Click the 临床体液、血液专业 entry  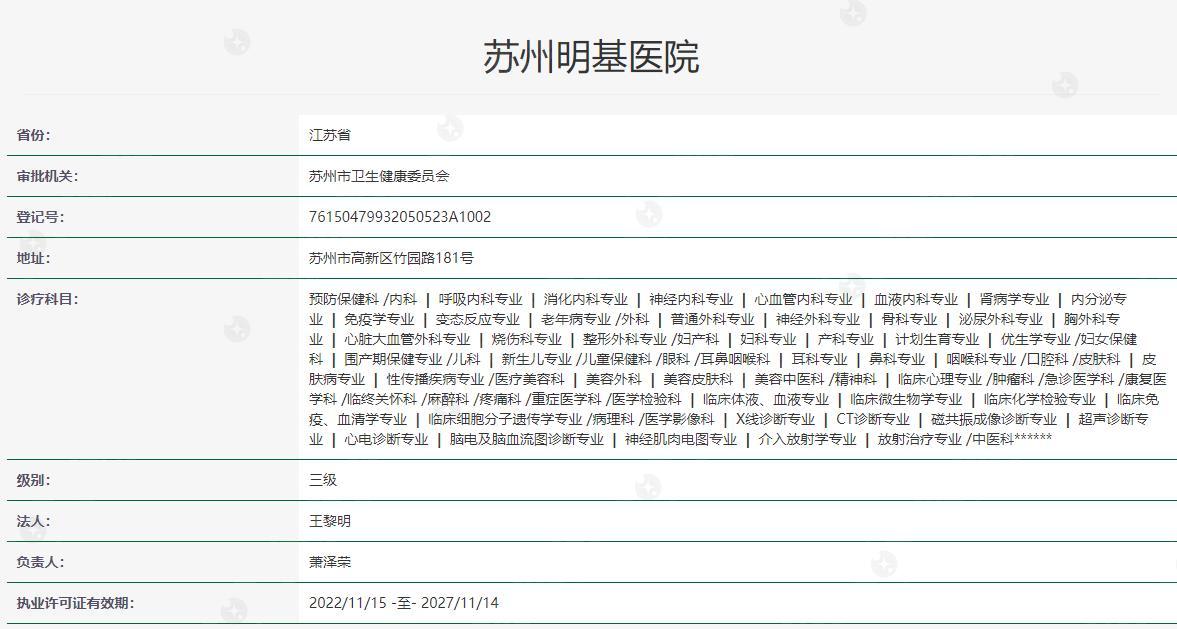tap(766, 399)
